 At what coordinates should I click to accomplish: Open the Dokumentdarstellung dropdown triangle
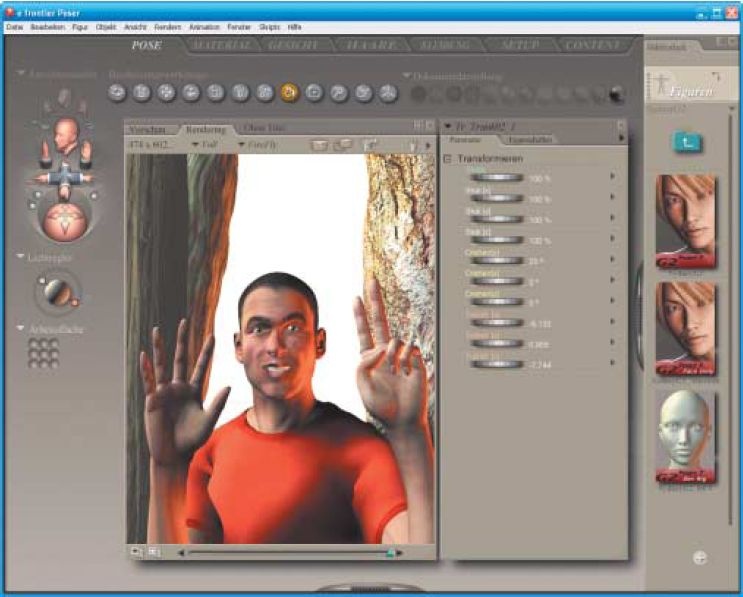click(x=407, y=75)
